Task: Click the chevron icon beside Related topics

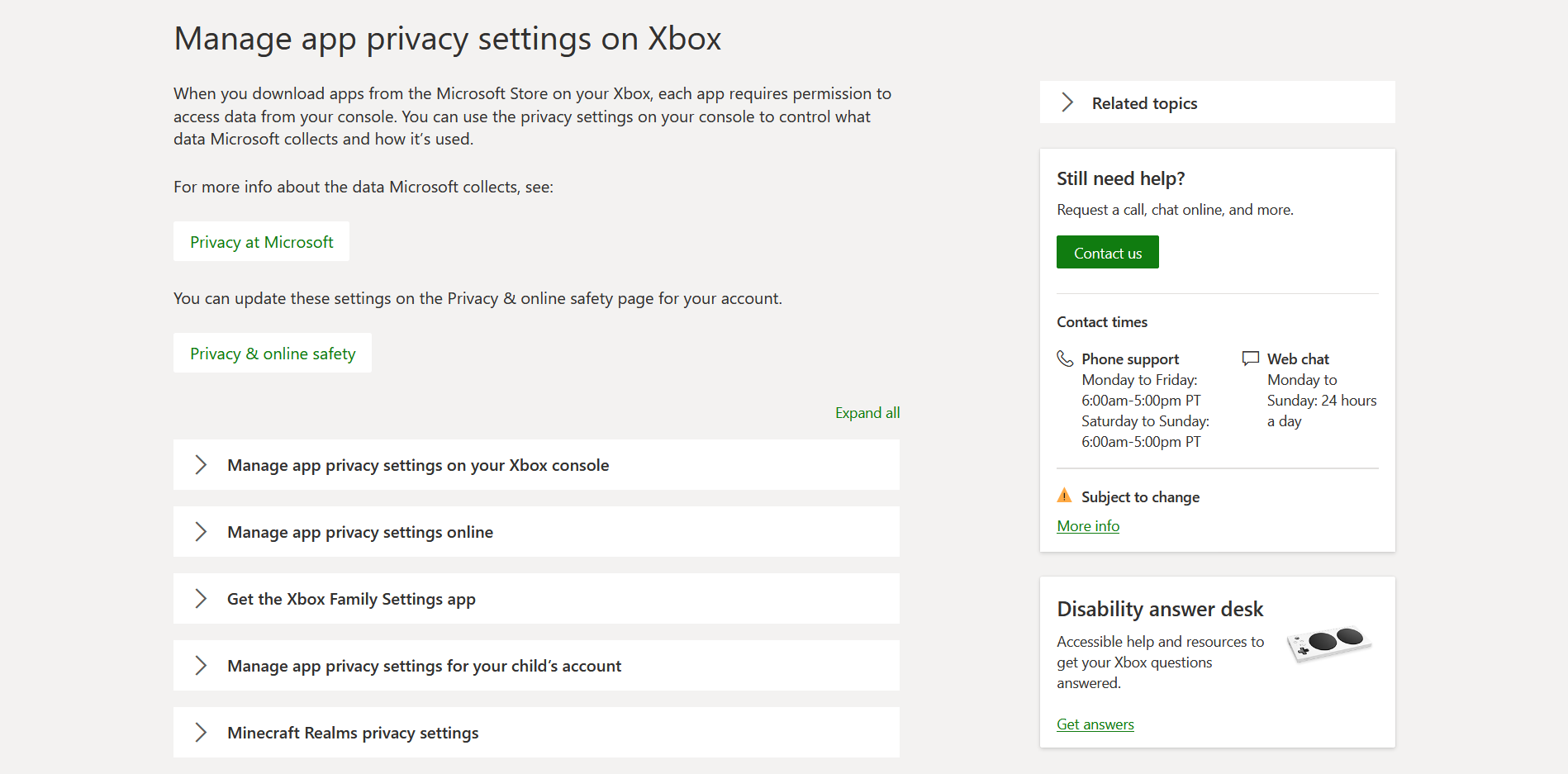Action: pyautogui.click(x=1067, y=102)
